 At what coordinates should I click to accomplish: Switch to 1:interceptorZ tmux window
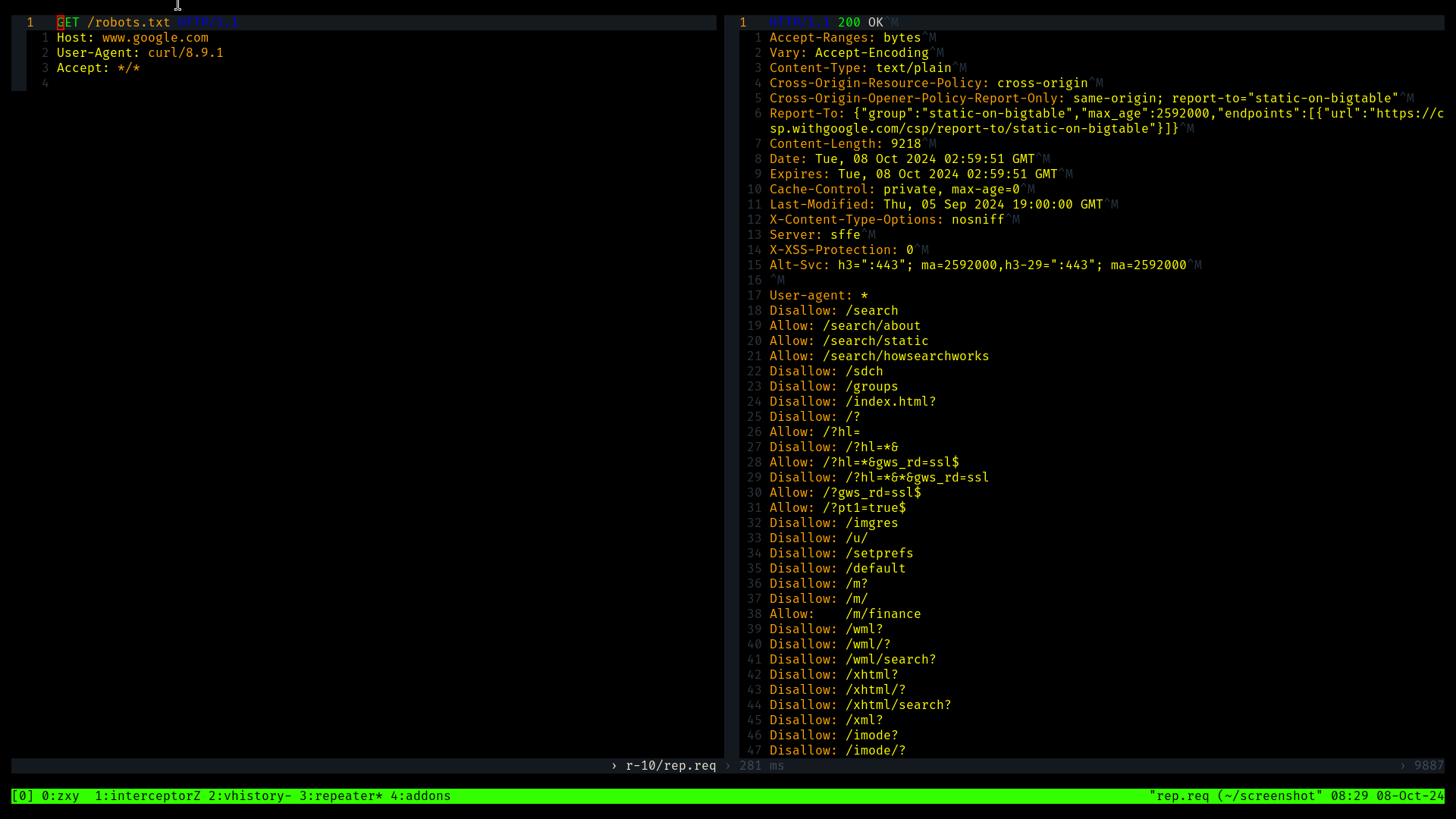[x=147, y=795]
